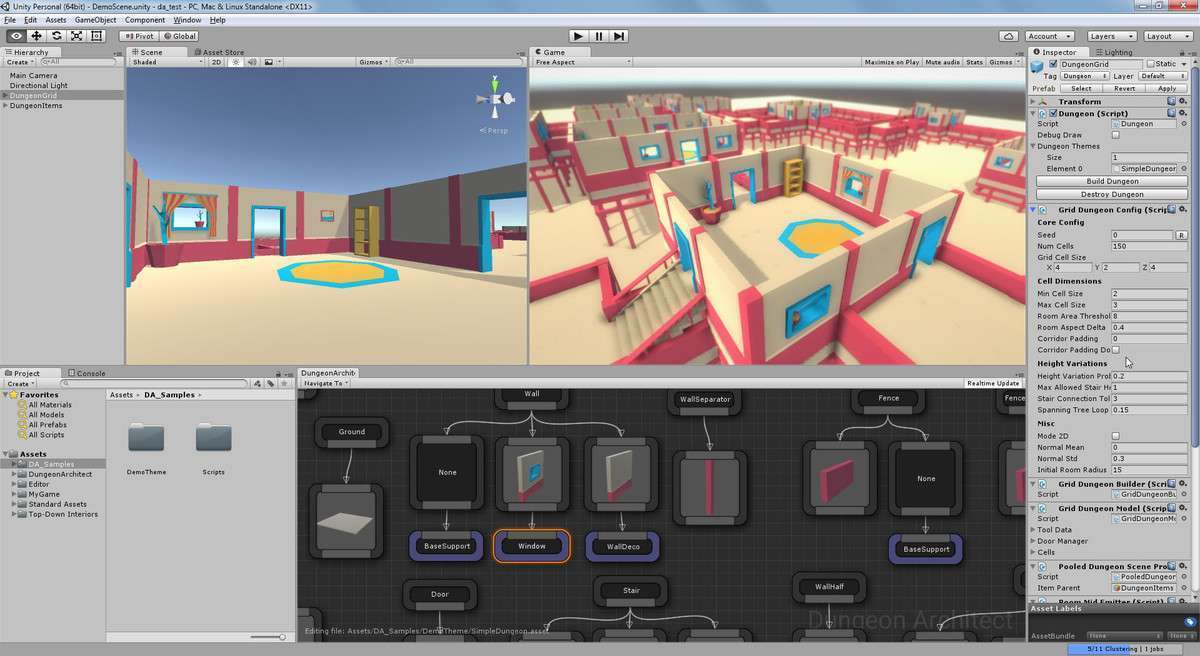The image size is (1200, 656).
Task: Select the Rotate tool
Action: pos(56,36)
